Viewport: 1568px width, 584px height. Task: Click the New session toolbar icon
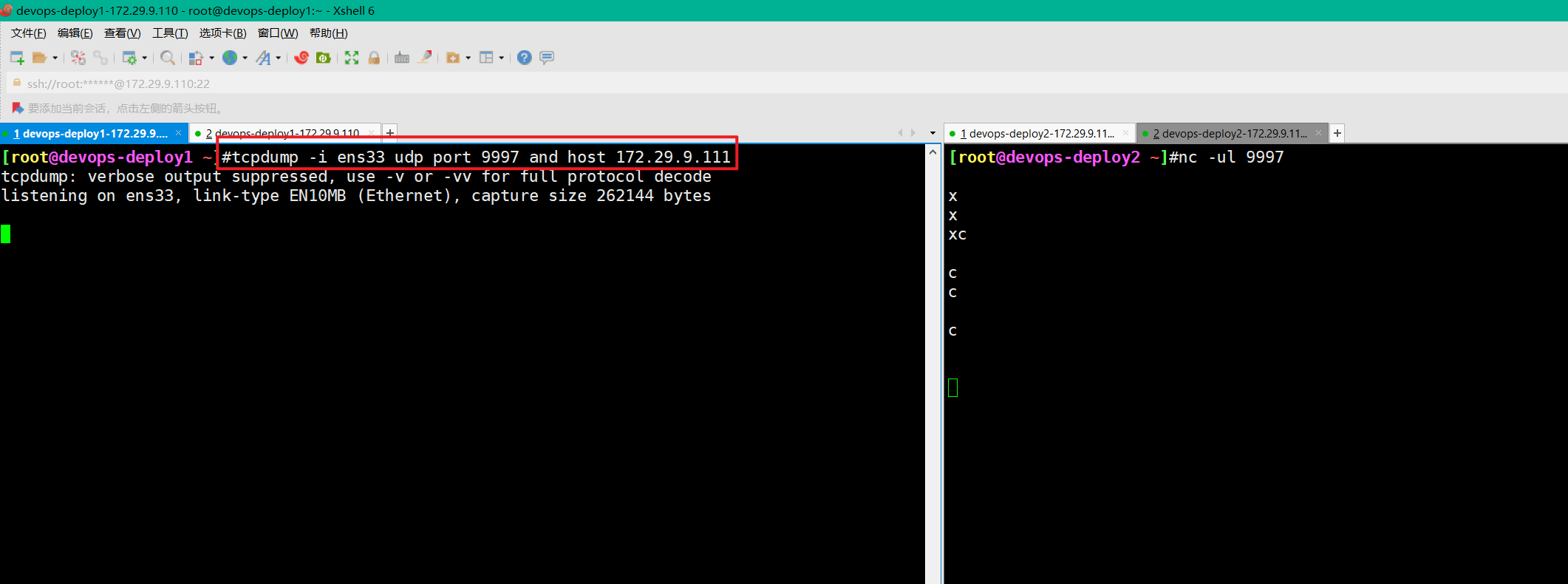tap(17, 58)
